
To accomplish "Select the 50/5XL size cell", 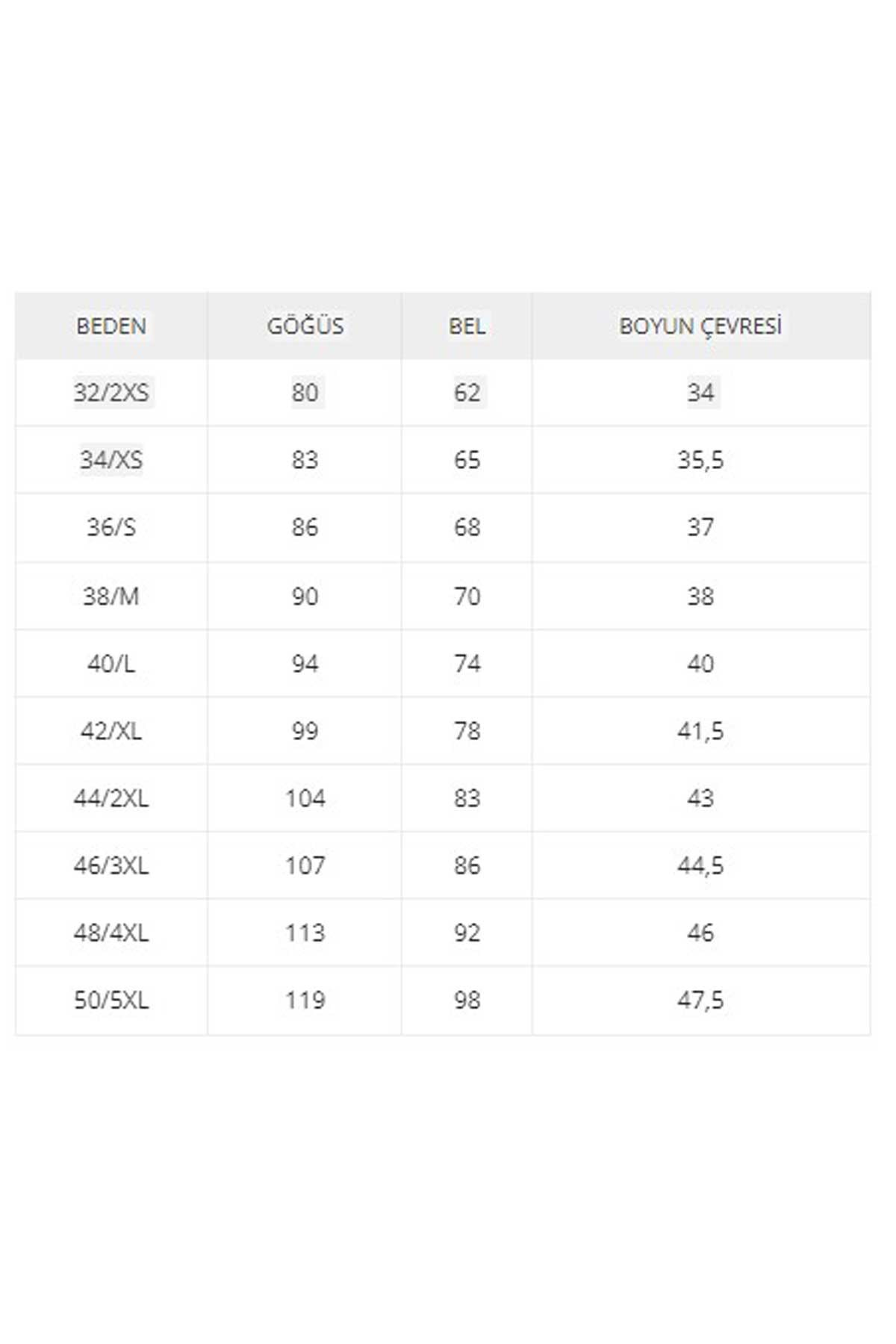I will 111,1000.
